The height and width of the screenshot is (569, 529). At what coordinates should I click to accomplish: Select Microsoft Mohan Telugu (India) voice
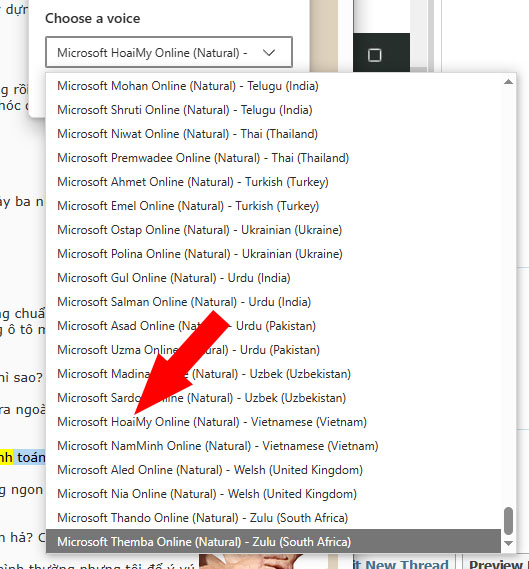(x=274, y=86)
